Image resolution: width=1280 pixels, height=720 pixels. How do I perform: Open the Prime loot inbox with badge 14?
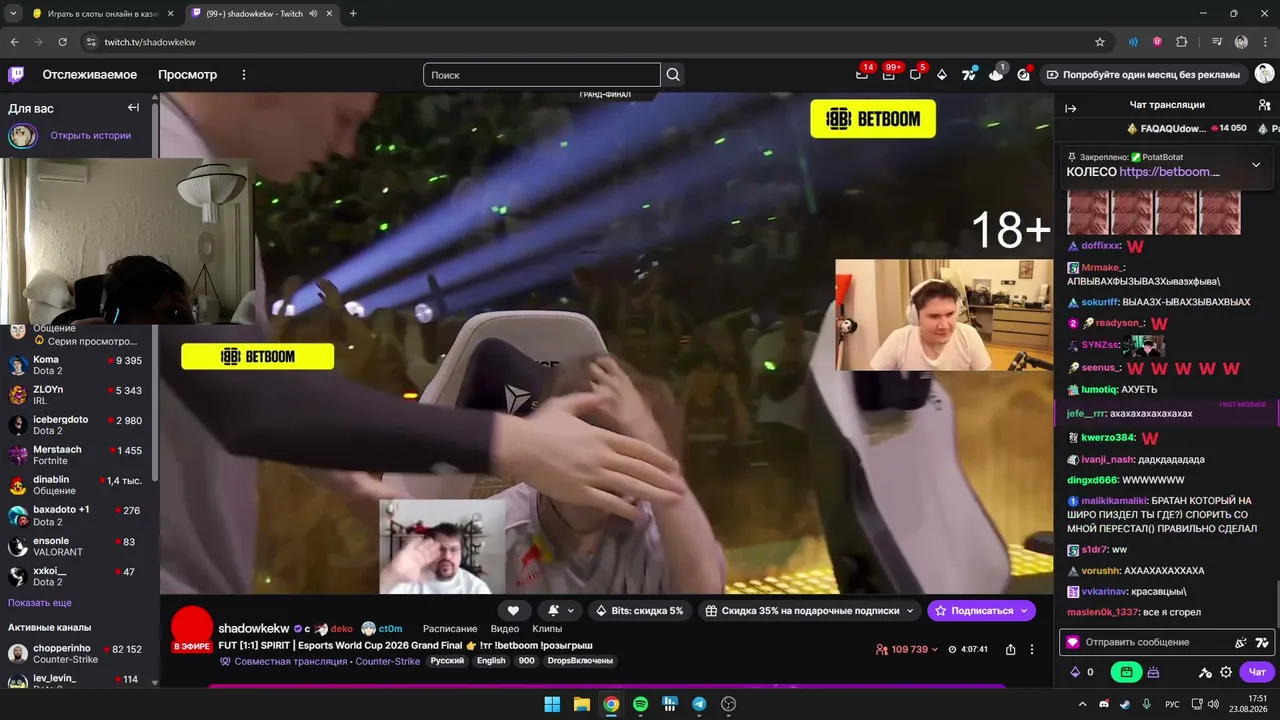click(x=862, y=75)
